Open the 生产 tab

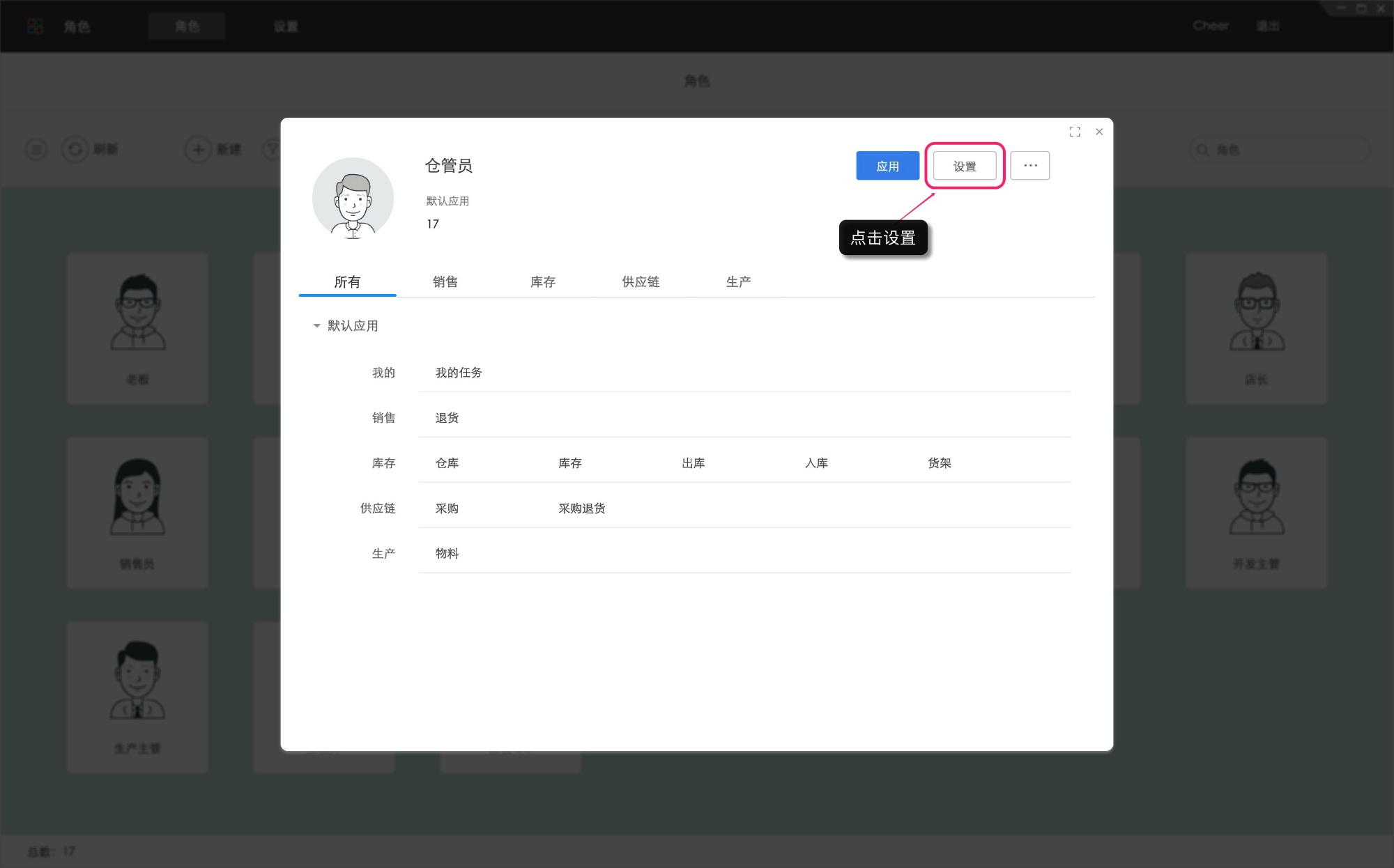[x=738, y=281]
